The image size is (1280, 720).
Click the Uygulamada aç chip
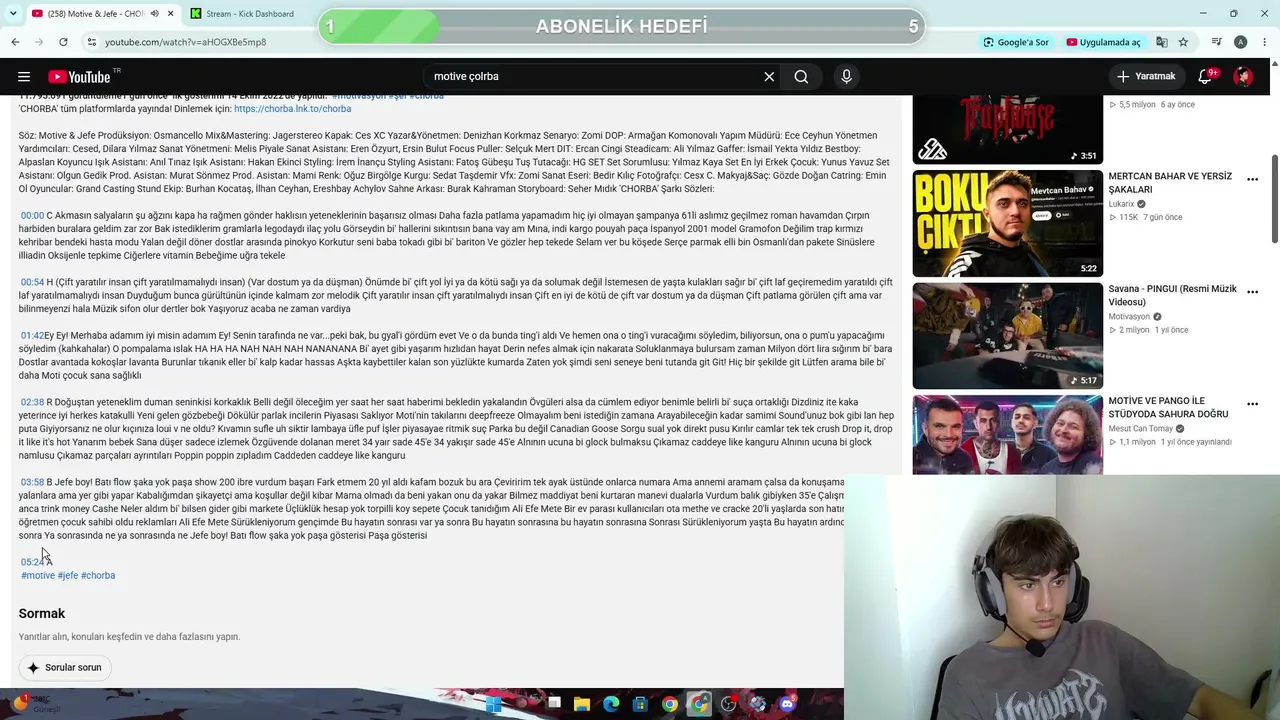[x=1103, y=42]
